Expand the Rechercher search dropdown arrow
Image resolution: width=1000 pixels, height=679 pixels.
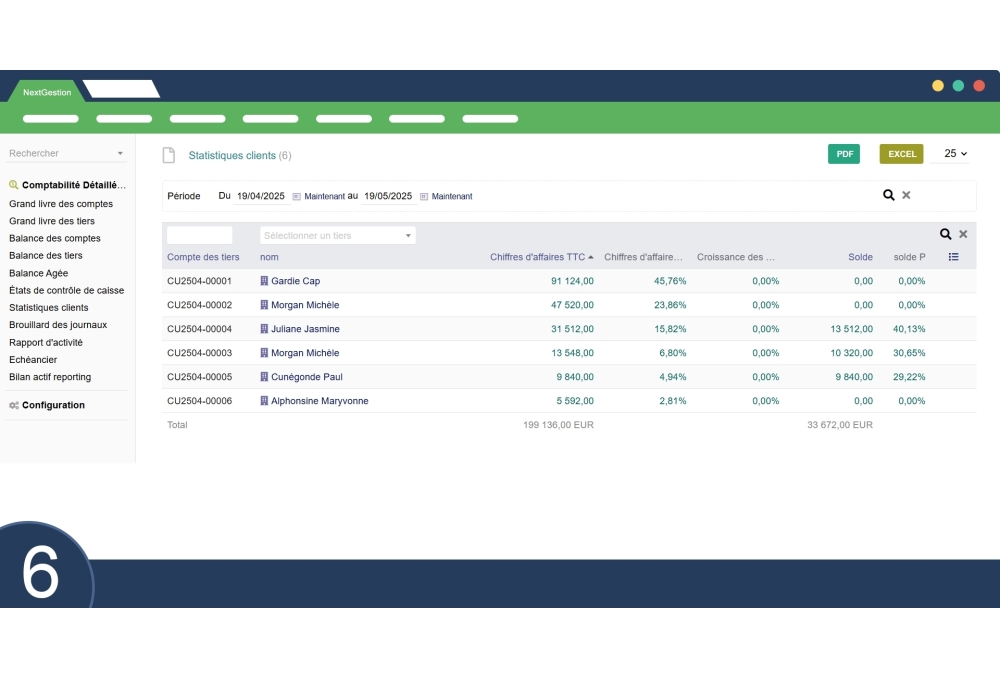(121, 153)
